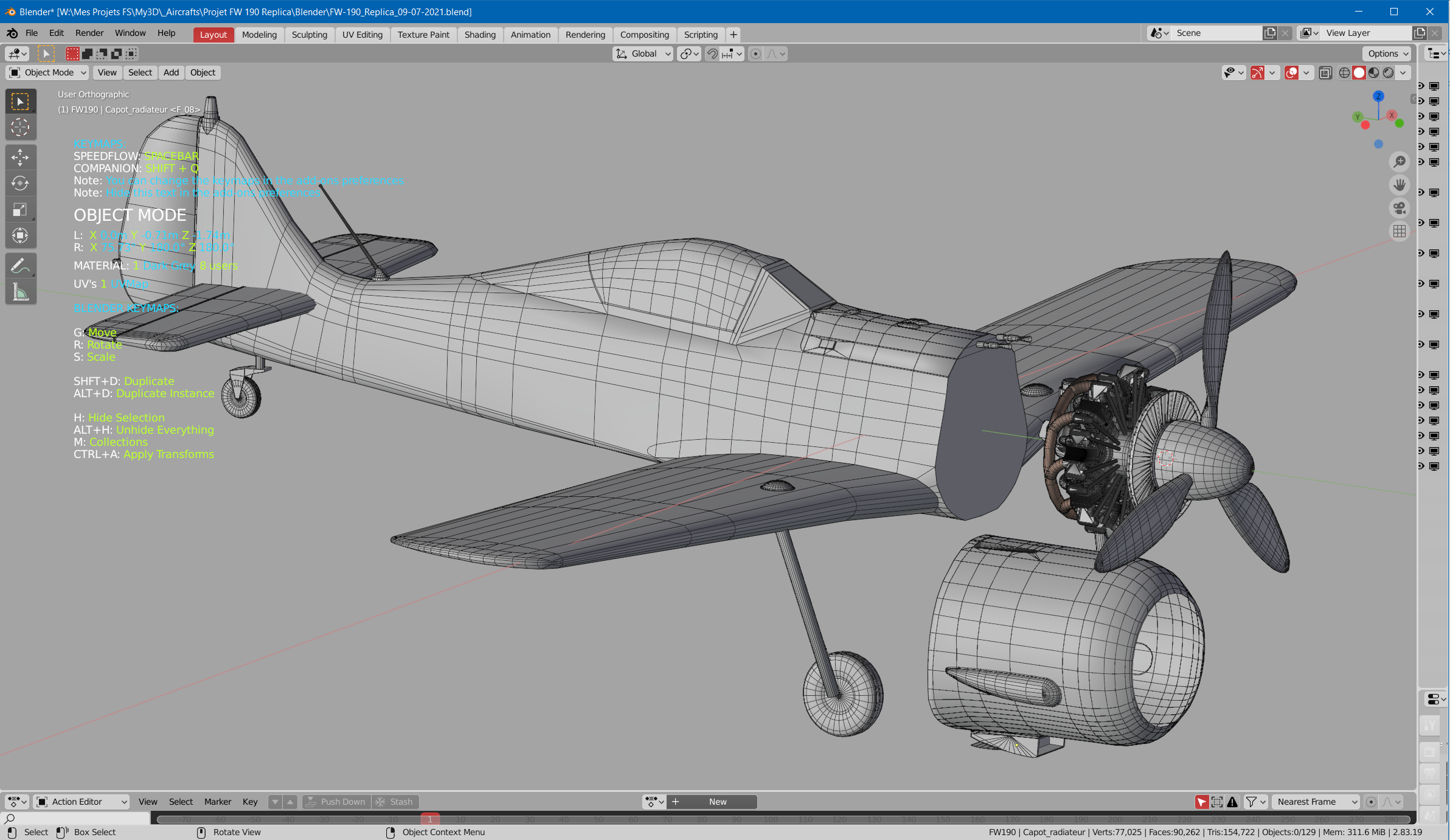The width and height of the screenshot is (1450, 840).
Task: Switch to Modeling workspace tab
Action: (x=259, y=35)
